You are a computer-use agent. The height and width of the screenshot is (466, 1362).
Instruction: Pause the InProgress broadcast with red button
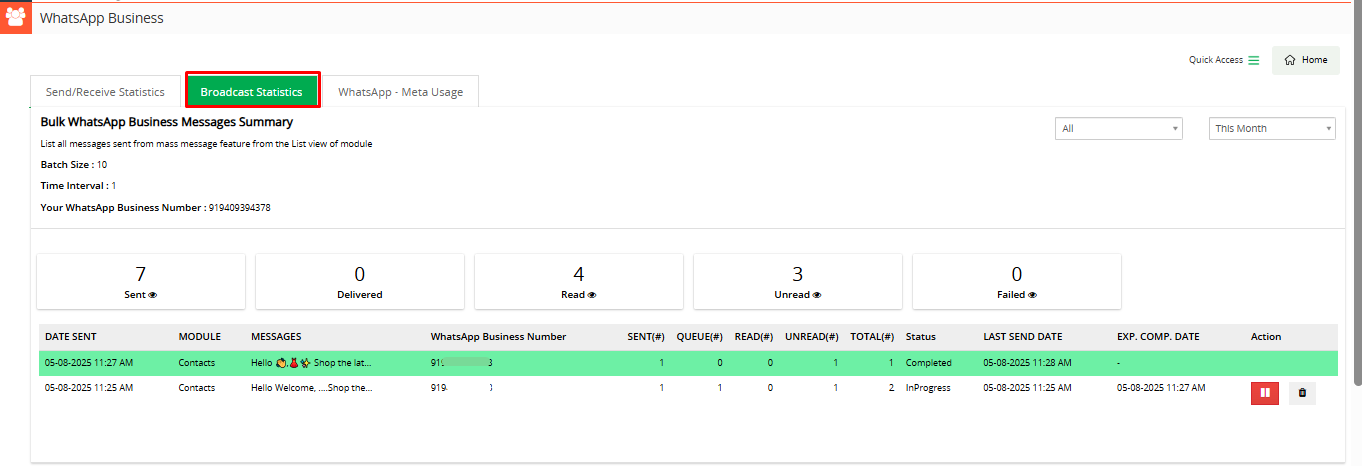[x=1265, y=393]
